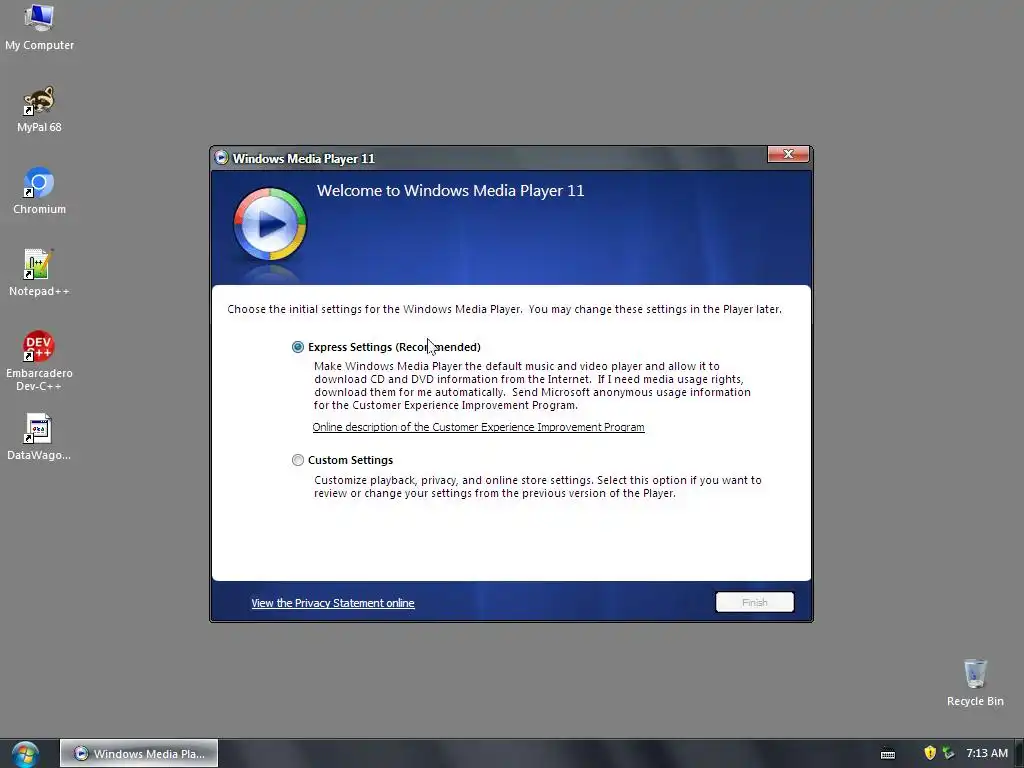Open Customer Experience Improvement Program description link
This screenshot has width=1024, height=768.
point(478,427)
